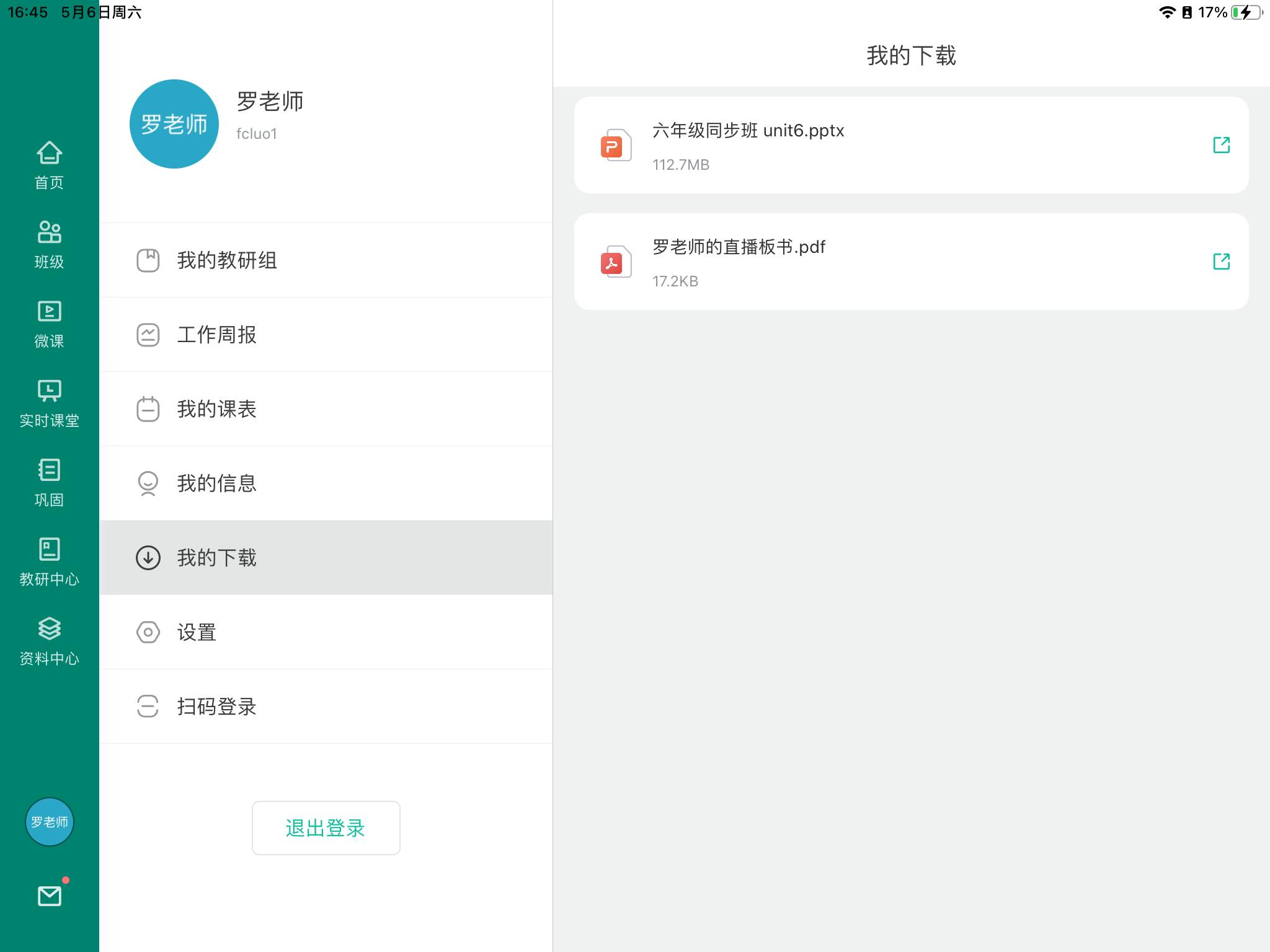Viewport: 1270px width, 952px height.
Task: Click username fcluo1 under profile name
Action: [x=257, y=134]
